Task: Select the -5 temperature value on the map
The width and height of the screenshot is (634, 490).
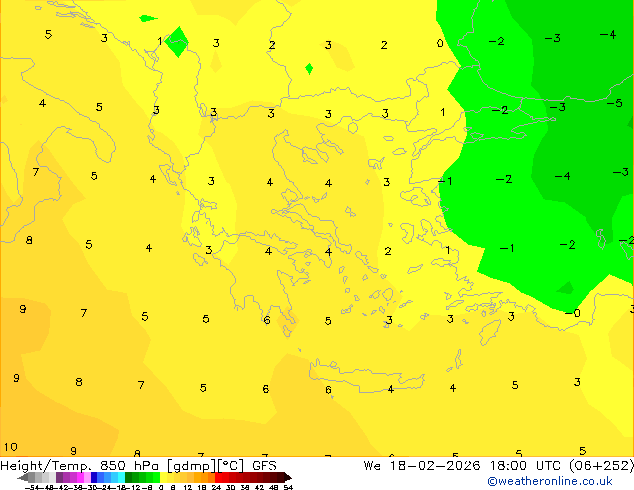Action: point(615,103)
